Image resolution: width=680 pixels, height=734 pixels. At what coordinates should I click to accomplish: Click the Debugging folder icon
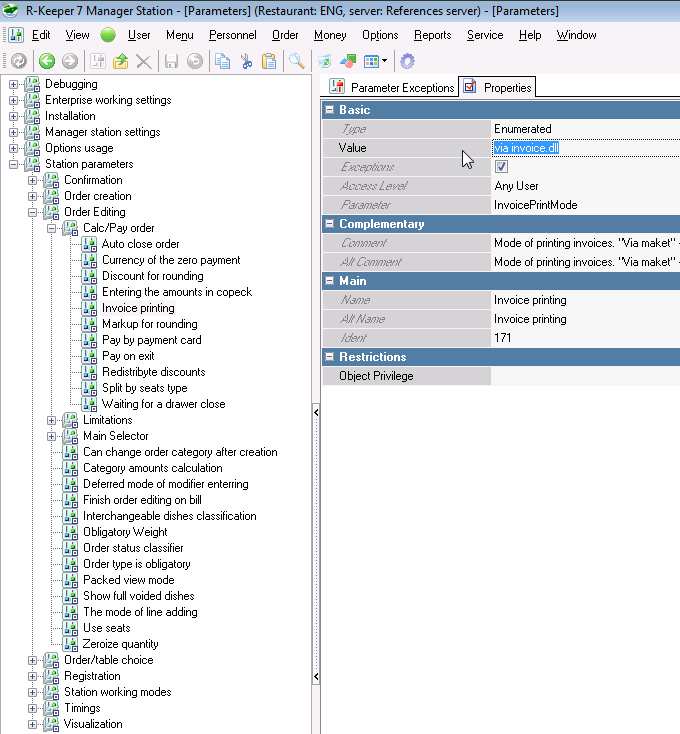pyautogui.click(x=32, y=84)
